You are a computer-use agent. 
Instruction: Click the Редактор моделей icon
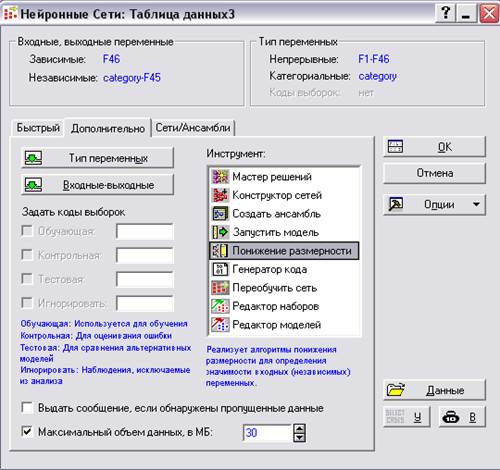(220, 325)
